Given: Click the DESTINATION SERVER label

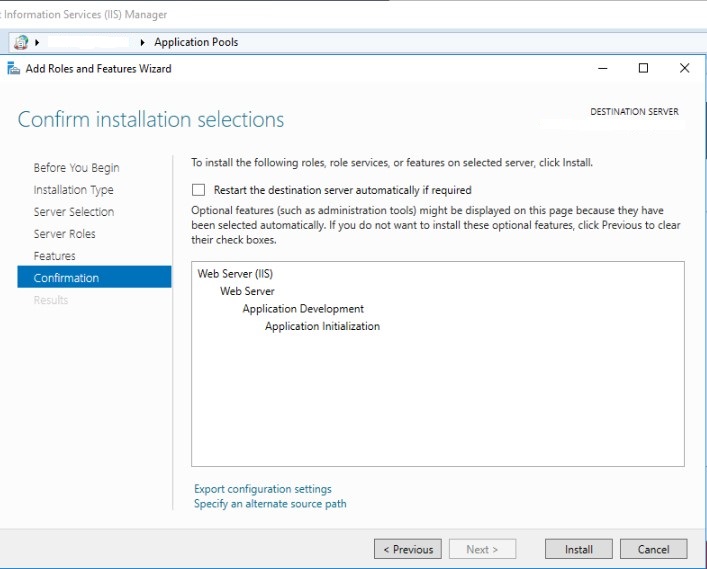Looking at the screenshot, I should [x=634, y=112].
